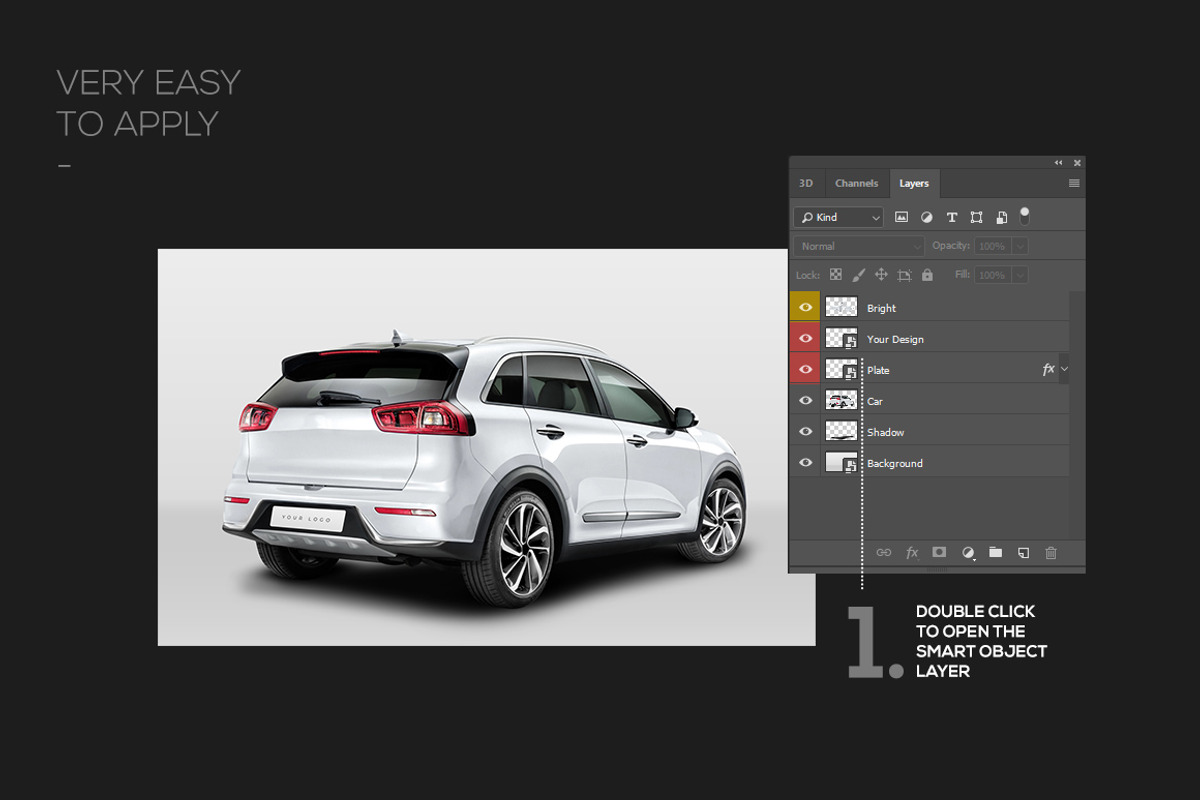The height and width of the screenshot is (800, 1200).
Task: Select the layer named Your Design
Action: pos(895,339)
